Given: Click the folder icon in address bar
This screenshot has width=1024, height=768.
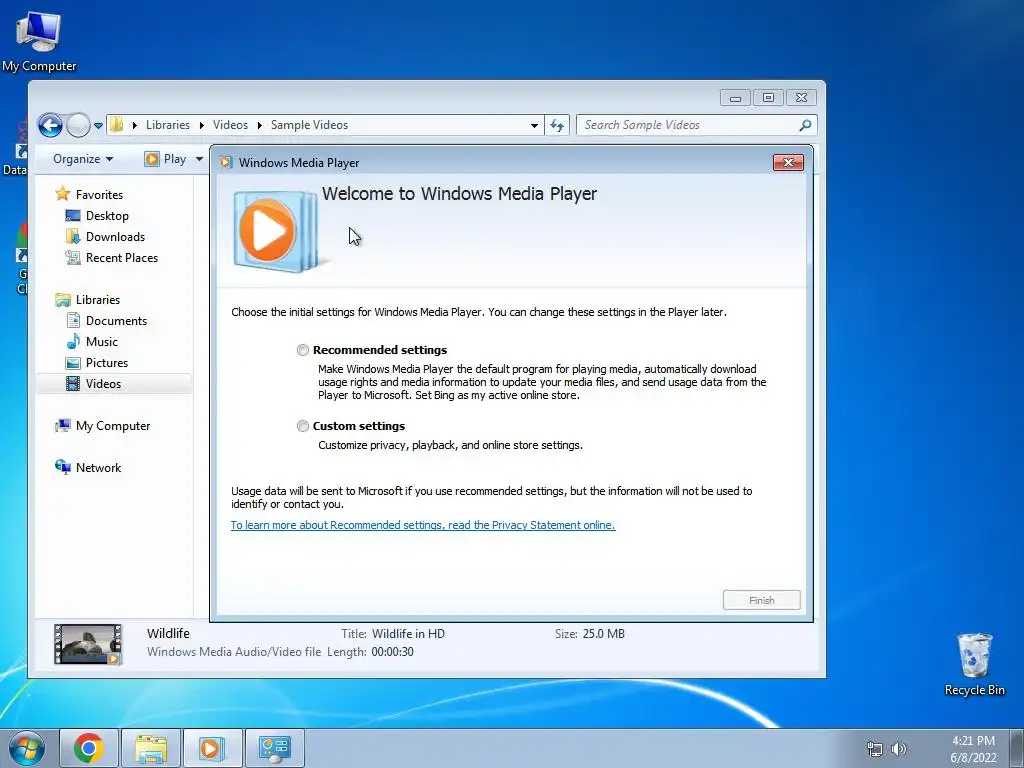Looking at the screenshot, I should click(117, 125).
